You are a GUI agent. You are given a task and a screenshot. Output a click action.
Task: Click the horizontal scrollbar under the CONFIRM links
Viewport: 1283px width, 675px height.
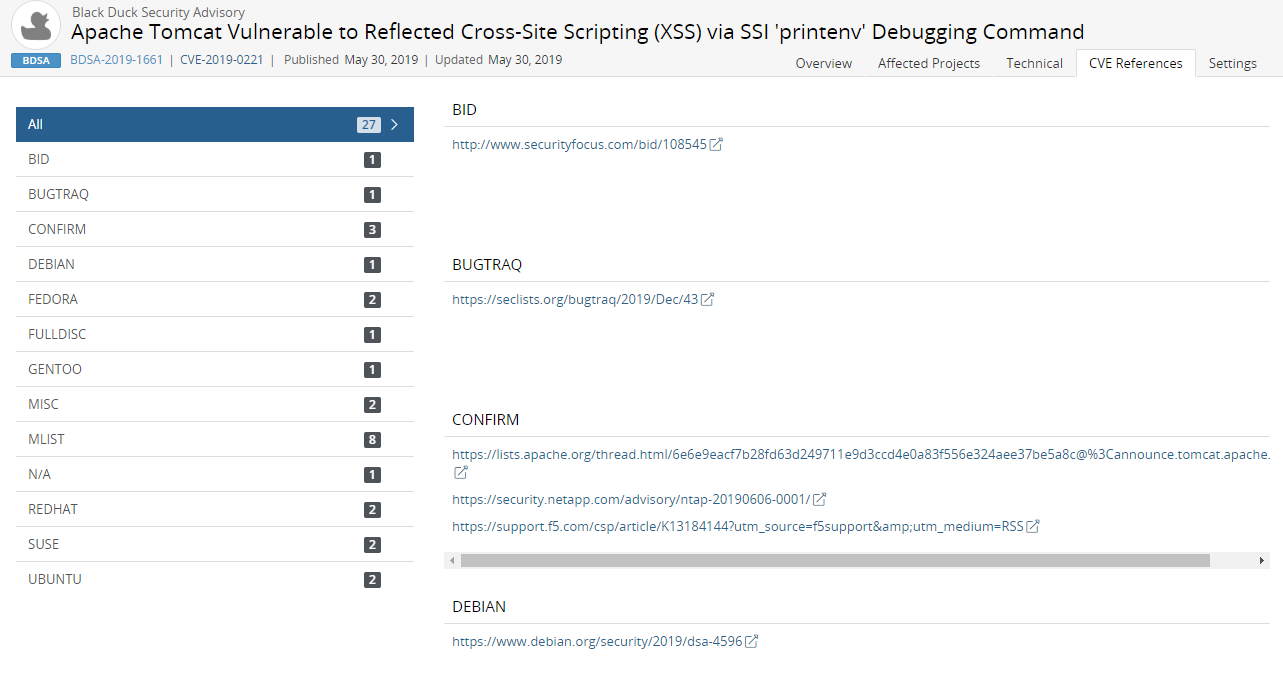(x=830, y=560)
